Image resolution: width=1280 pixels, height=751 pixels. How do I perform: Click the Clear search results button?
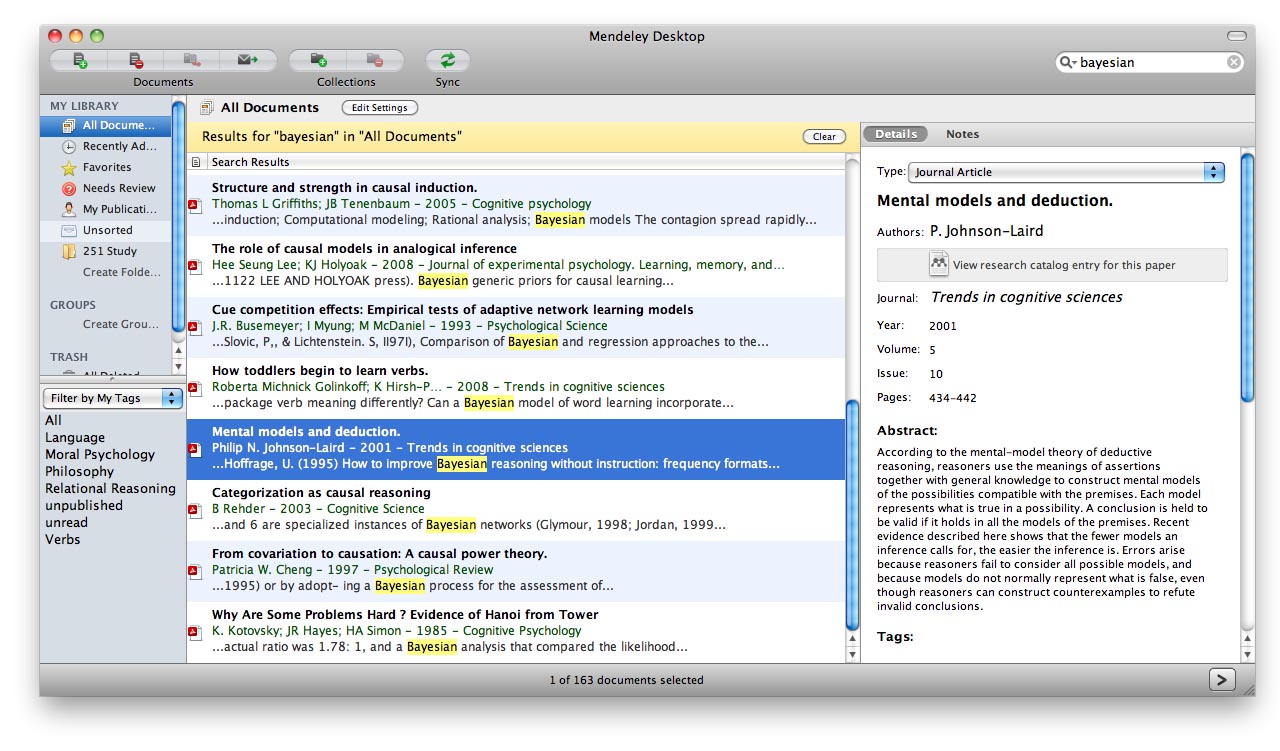pyautogui.click(x=824, y=137)
